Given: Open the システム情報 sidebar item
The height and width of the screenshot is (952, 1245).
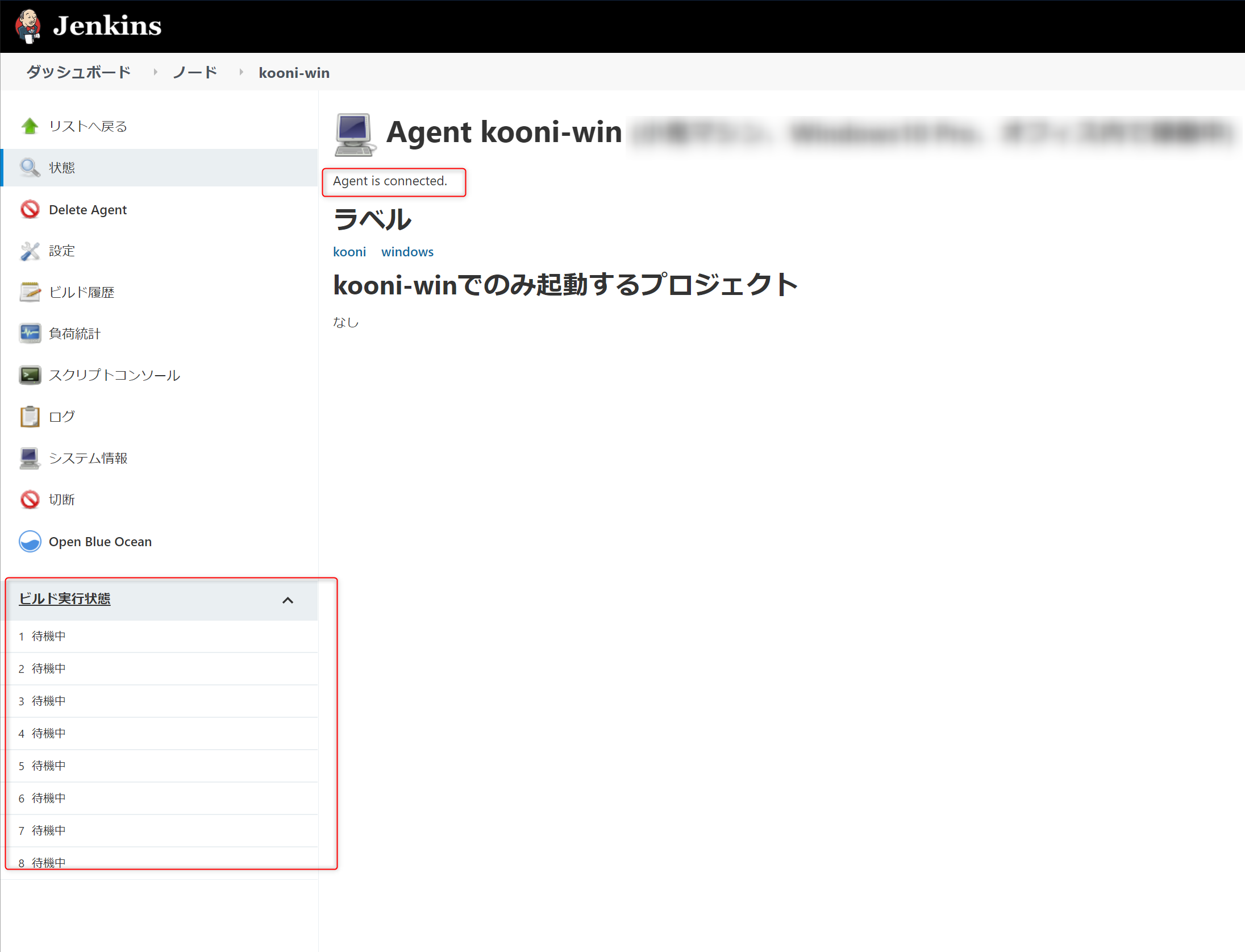Looking at the screenshot, I should 88,458.
